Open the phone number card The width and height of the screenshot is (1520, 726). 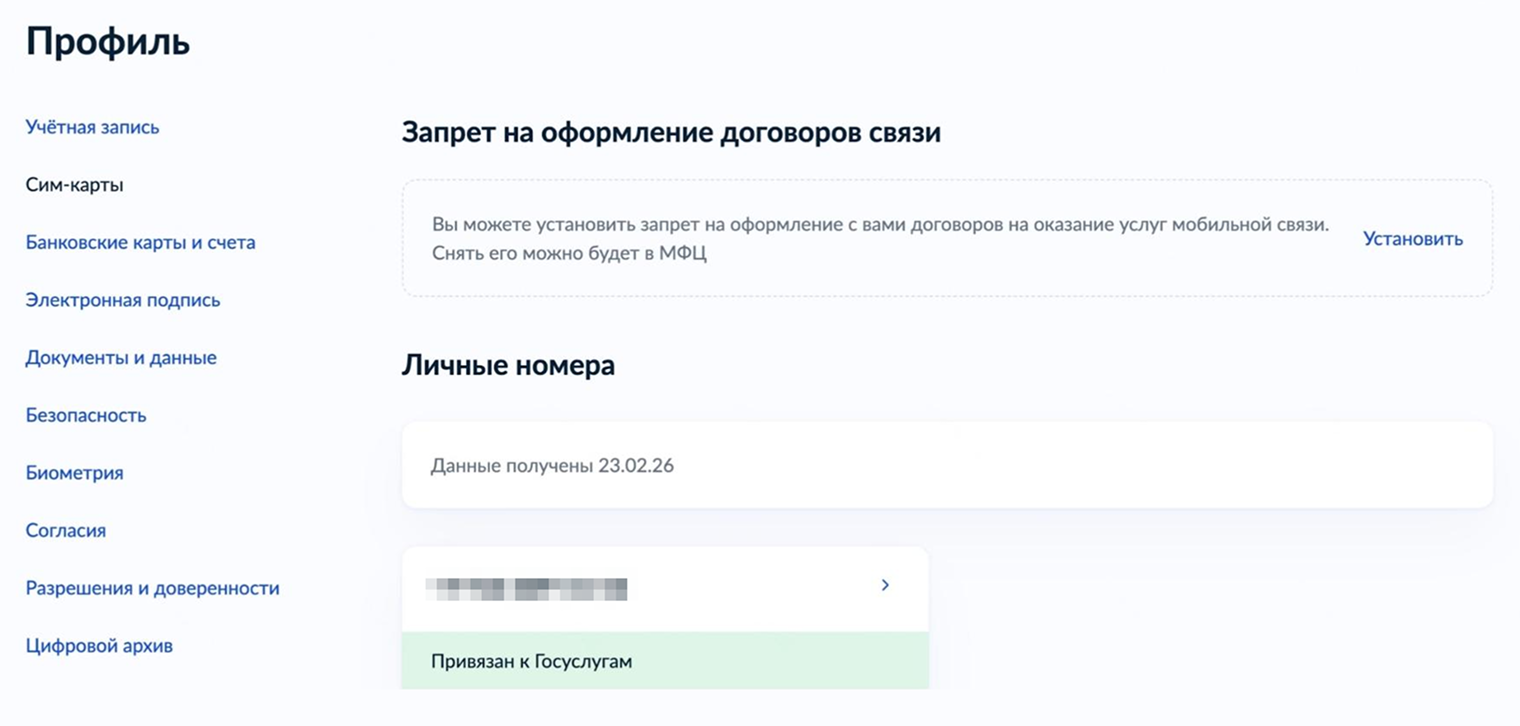(665, 588)
